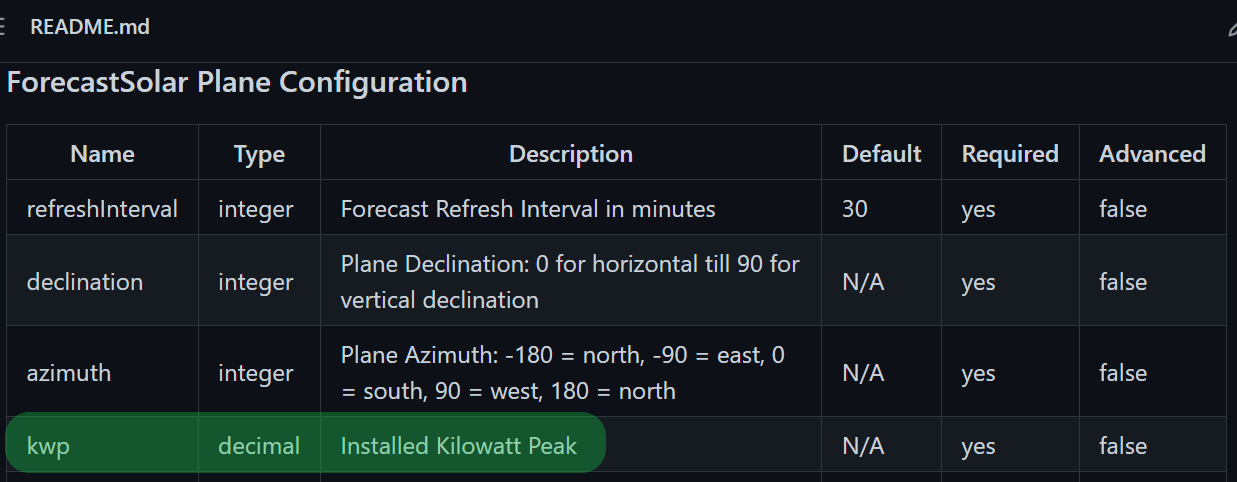Click the Advanced column header
The image size is (1237, 482).
point(1152,154)
